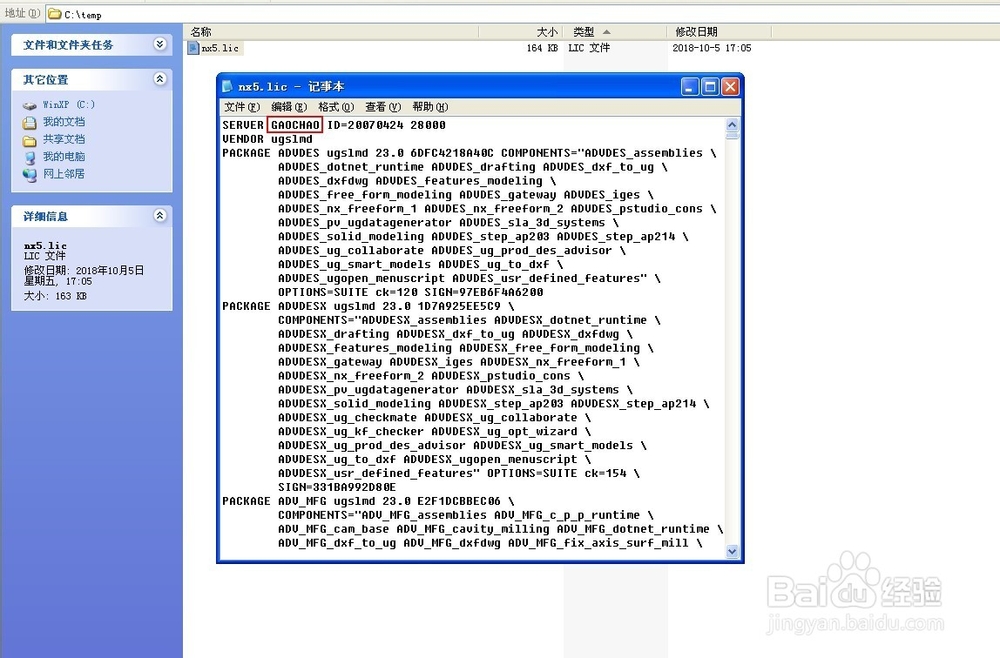Viewport: 1000px width, 658px height.
Task: Open 网上邻居 link
Action: pyautogui.click(x=64, y=173)
